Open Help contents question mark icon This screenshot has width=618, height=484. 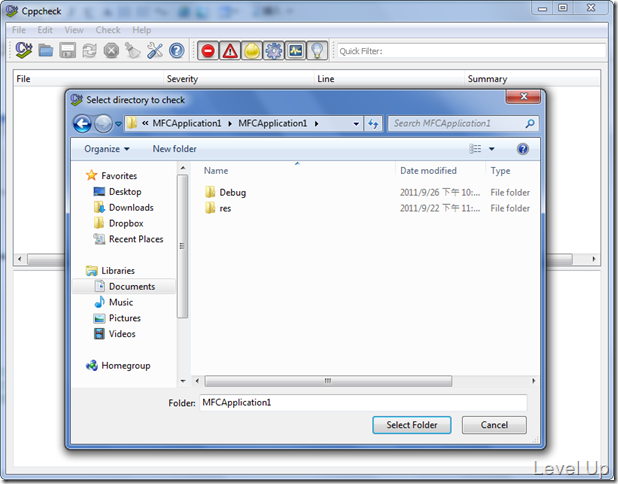tap(177, 51)
